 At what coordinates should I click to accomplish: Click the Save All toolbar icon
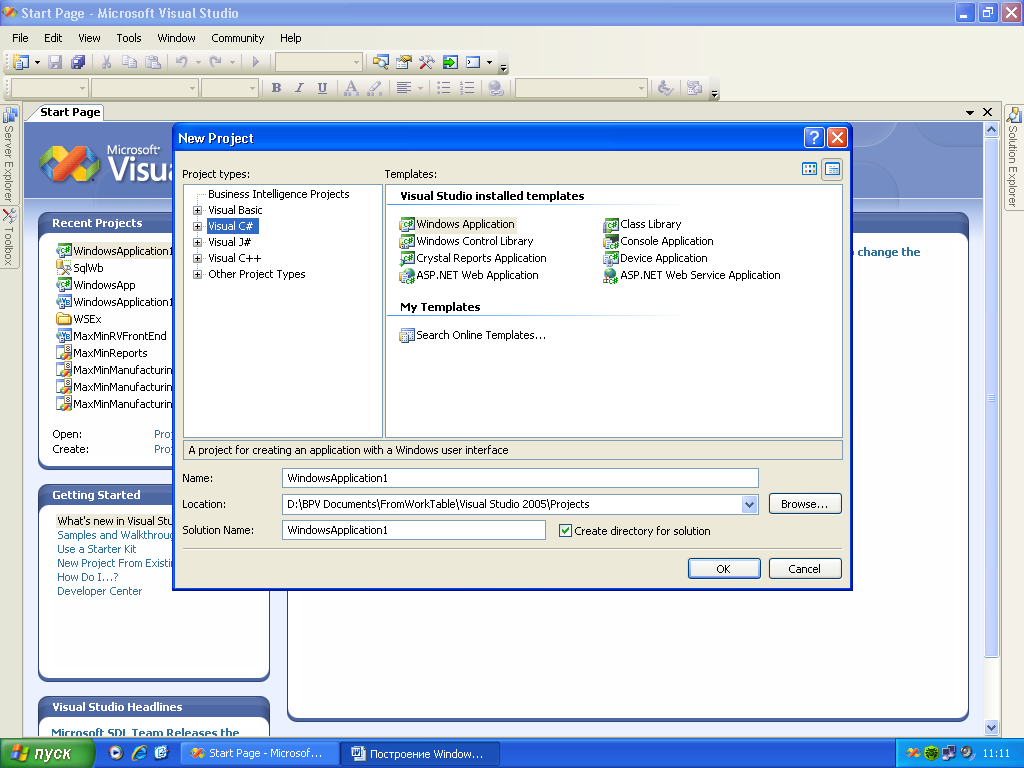pyautogui.click(x=78, y=62)
